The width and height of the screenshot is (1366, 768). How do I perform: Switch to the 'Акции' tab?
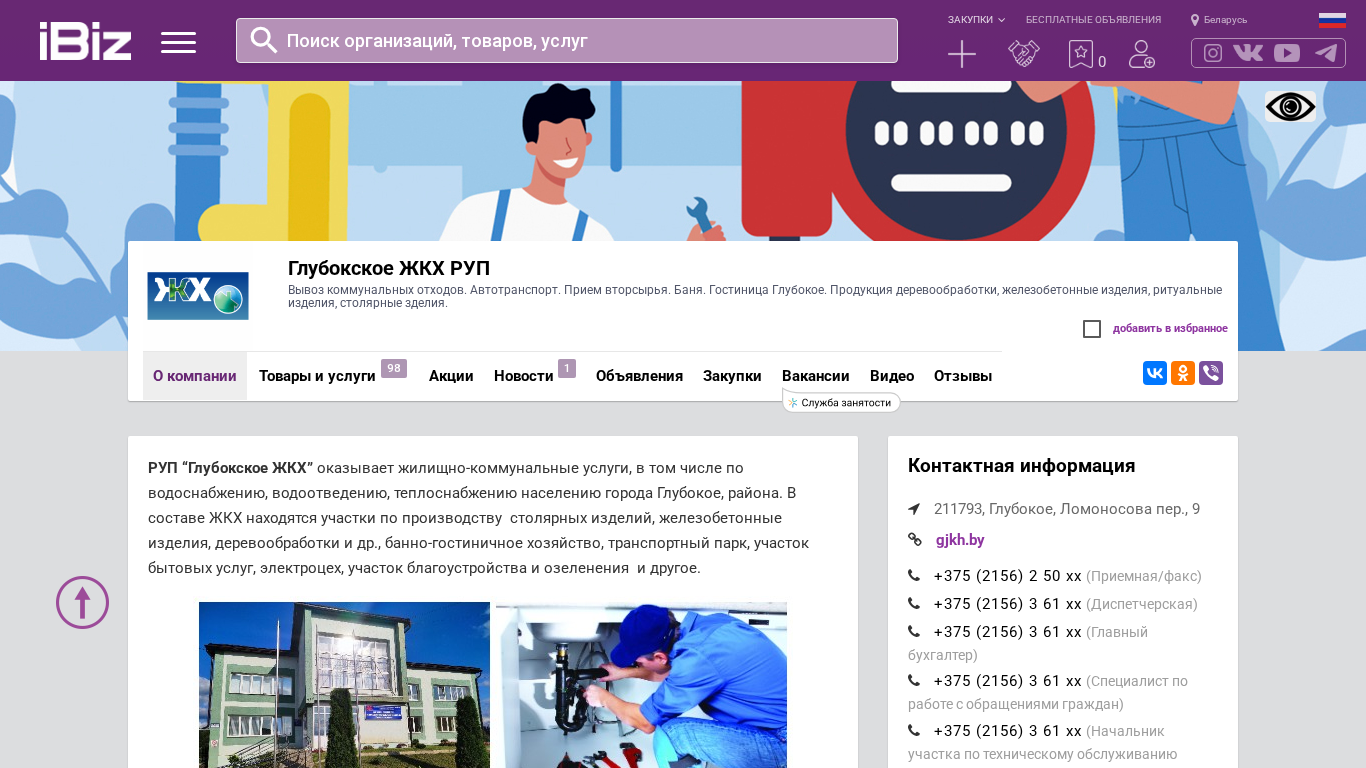point(451,376)
